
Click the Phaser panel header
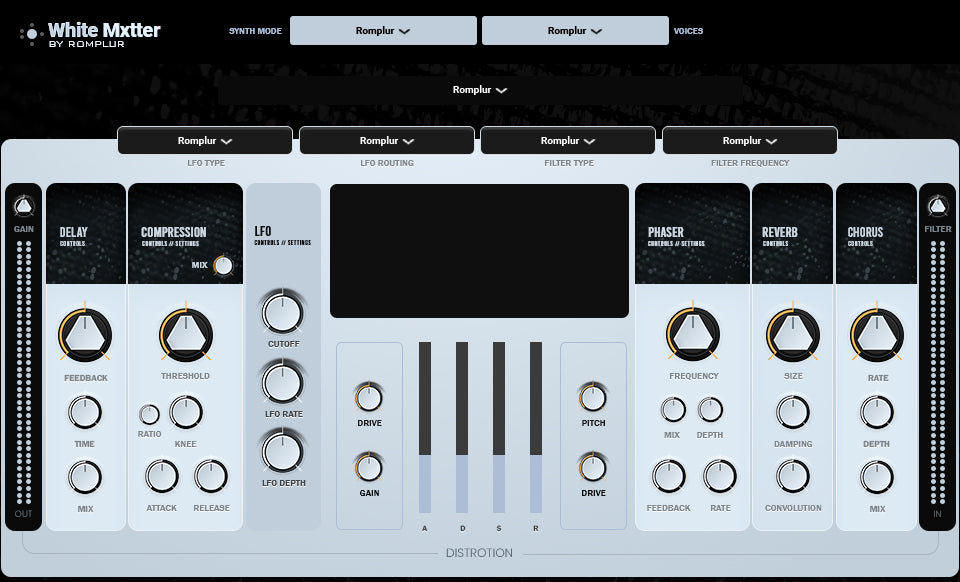tap(692, 234)
